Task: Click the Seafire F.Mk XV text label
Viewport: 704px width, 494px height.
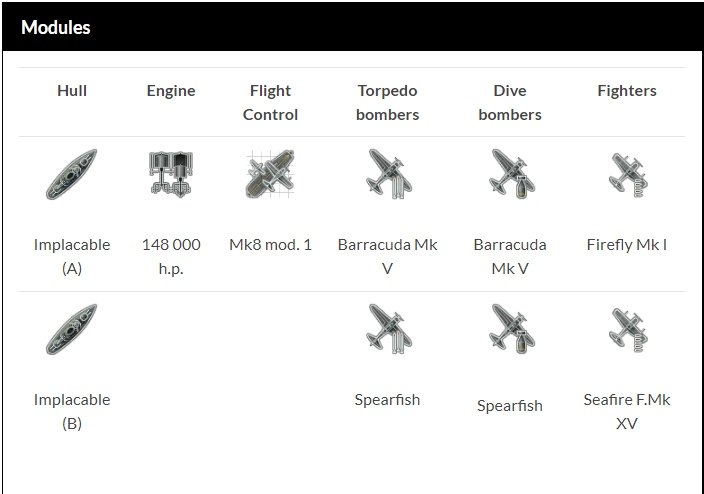Action: [x=627, y=411]
